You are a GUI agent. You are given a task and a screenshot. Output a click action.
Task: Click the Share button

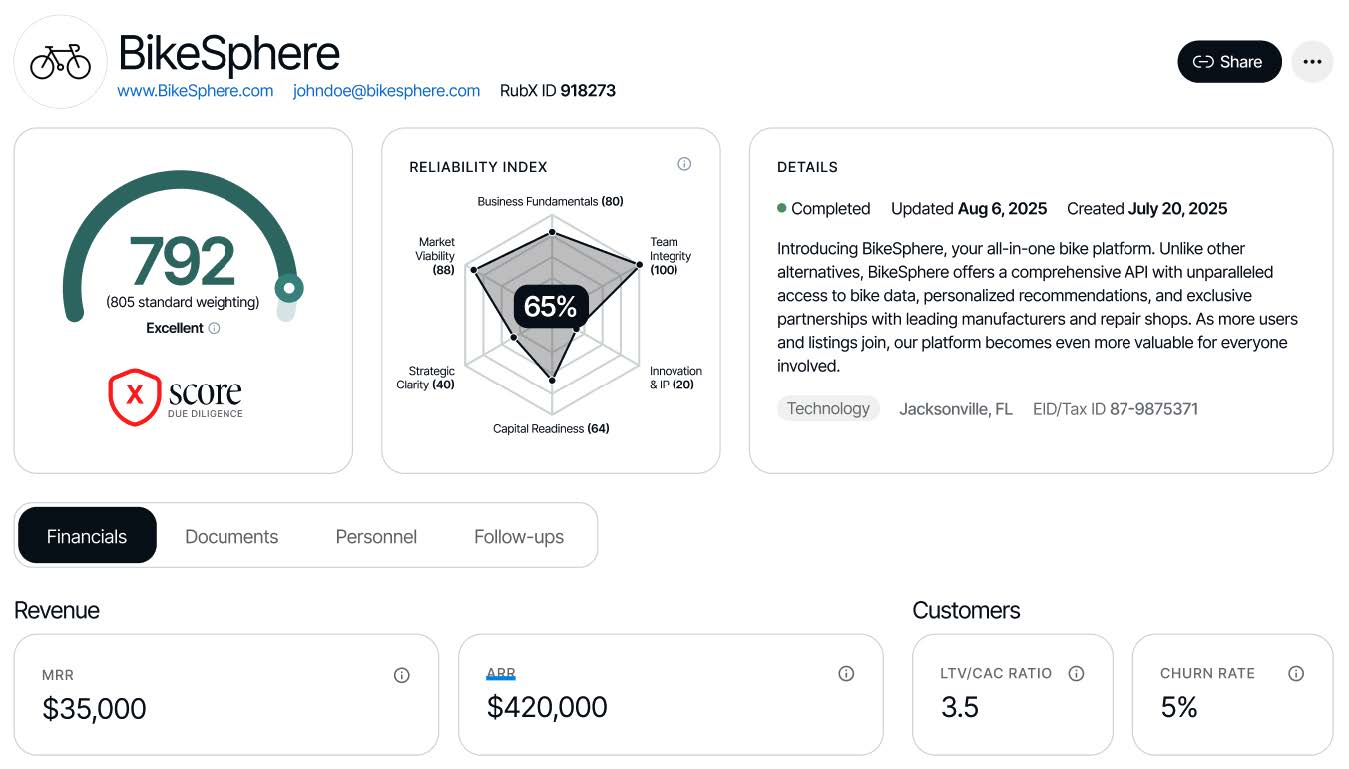(1229, 62)
